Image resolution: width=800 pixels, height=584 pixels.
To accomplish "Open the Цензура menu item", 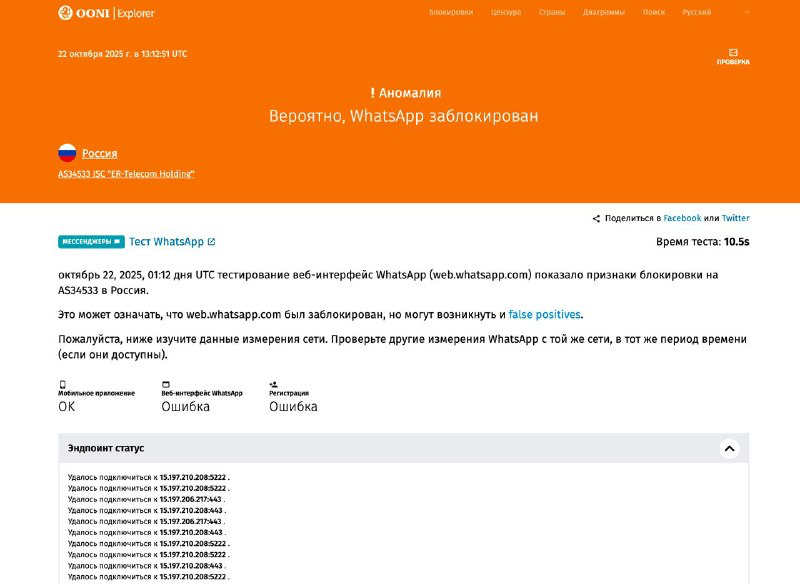I will pos(506,12).
